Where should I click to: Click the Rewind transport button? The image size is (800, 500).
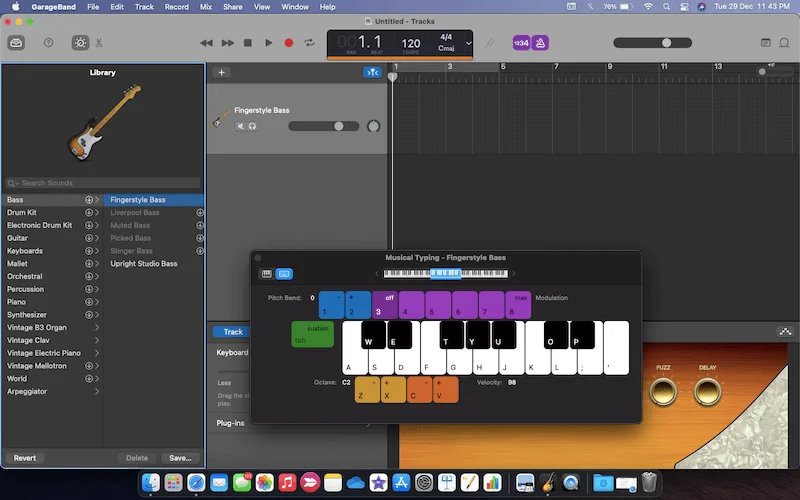point(206,43)
